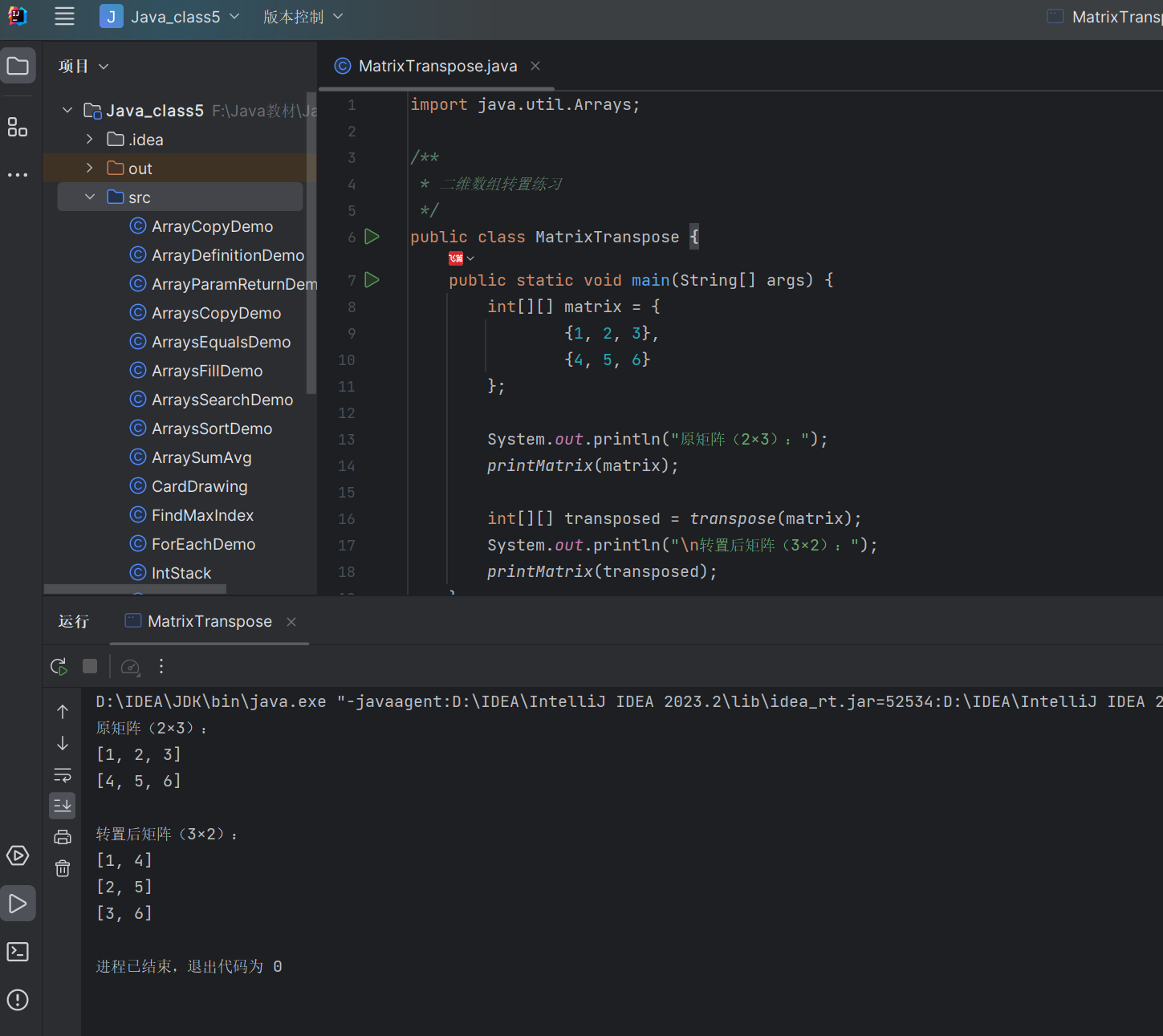Clear all console output with trash icon

point(63,868)
